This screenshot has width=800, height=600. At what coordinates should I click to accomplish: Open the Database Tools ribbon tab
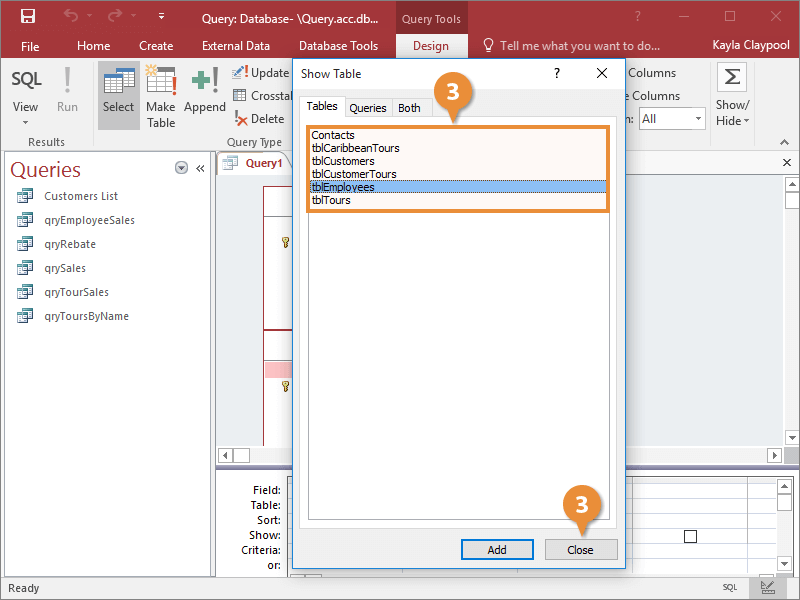tap(338, 46)
